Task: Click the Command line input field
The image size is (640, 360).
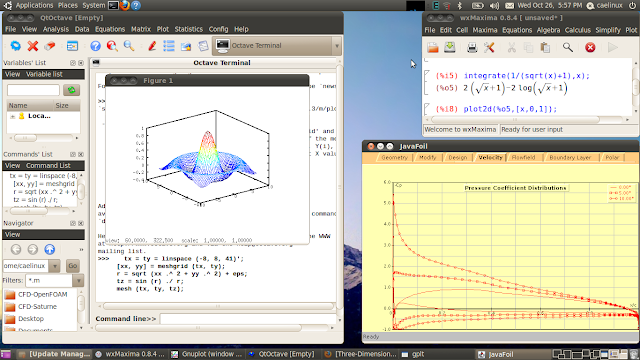Action: [247, 318]
